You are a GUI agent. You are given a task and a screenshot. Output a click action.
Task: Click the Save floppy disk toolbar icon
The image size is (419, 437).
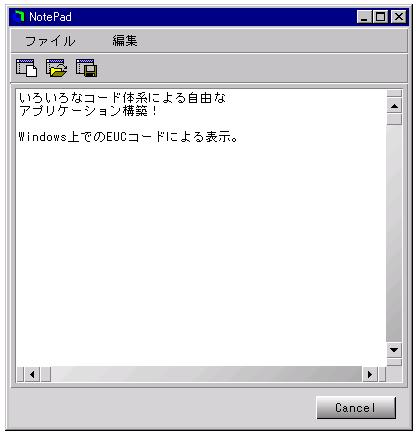point(86,68)
